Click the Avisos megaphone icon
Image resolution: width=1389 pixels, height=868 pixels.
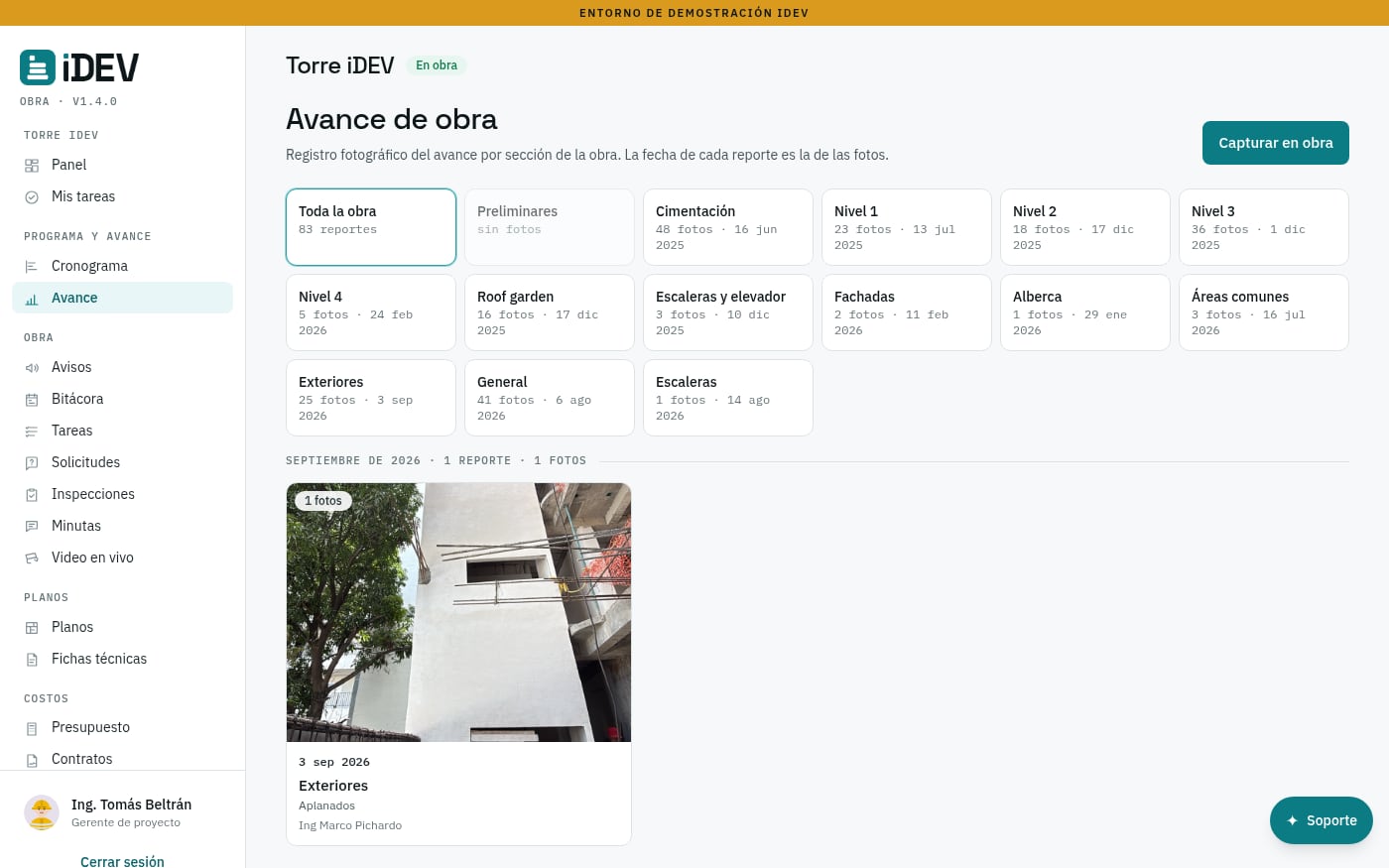pyautogui.click(x=32, y=368)
